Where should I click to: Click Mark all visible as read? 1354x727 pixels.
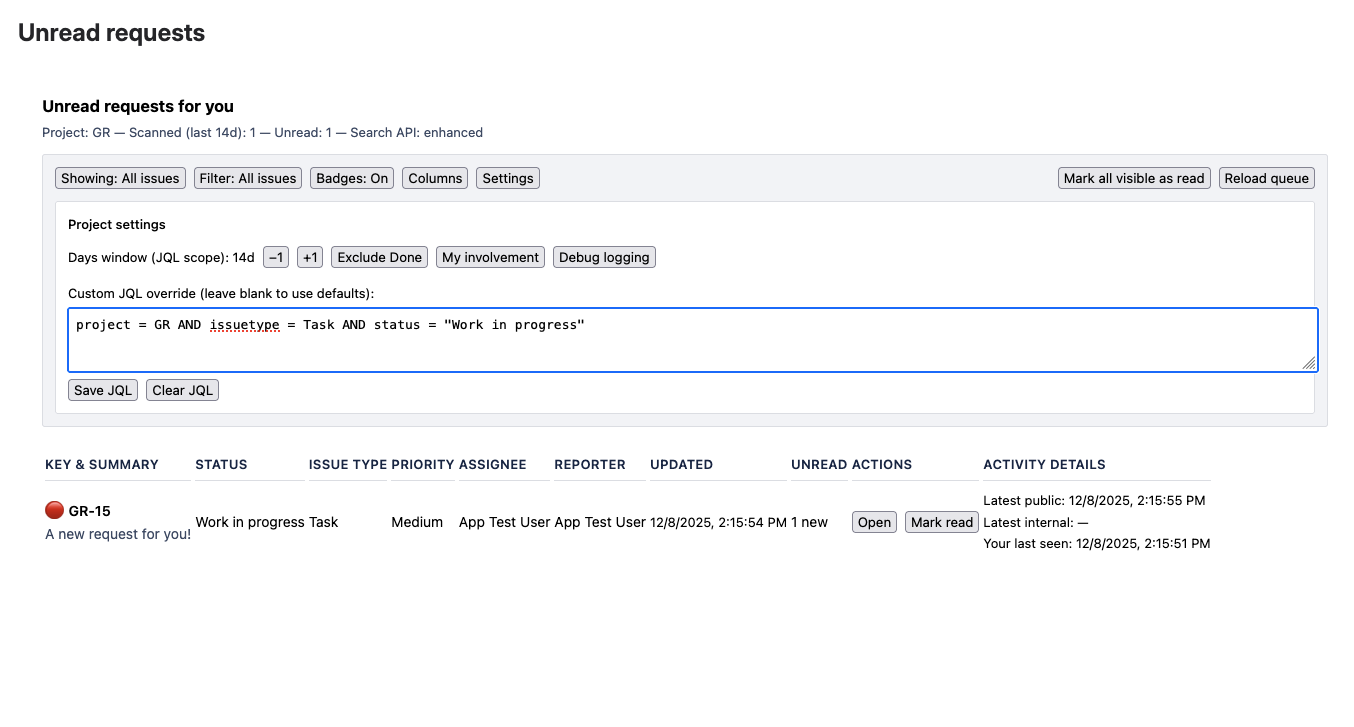pyautogui.click(x=1134, y=178)
